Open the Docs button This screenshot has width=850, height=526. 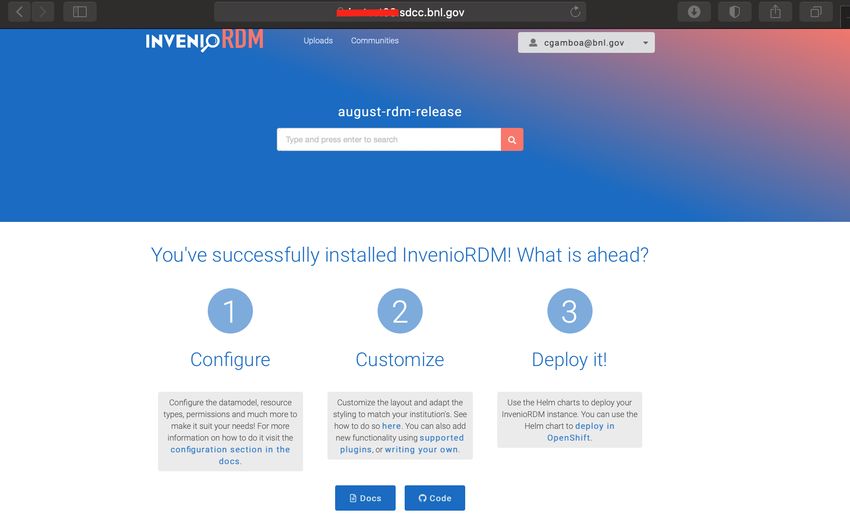click(365, 498)
